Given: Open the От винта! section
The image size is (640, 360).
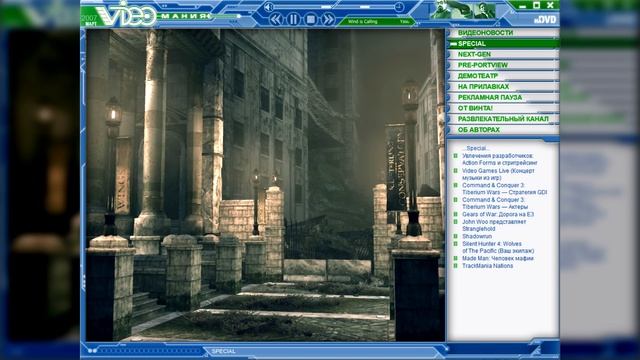Looking at the screenshot, I should tap(503, 108).
